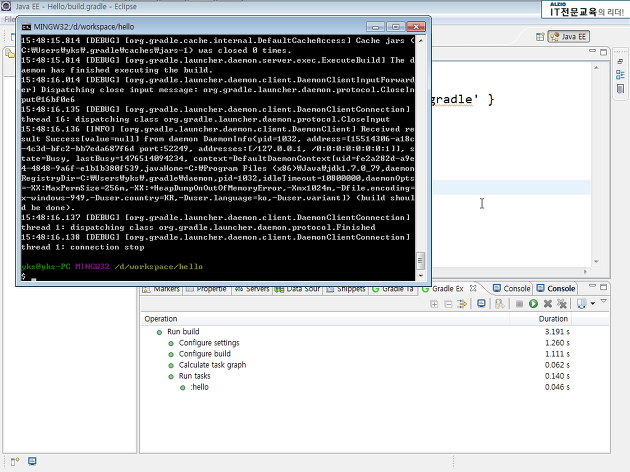Click the 0.046 s duration value
This screenshot has height=472, width=630.
(x=557, y=388)
